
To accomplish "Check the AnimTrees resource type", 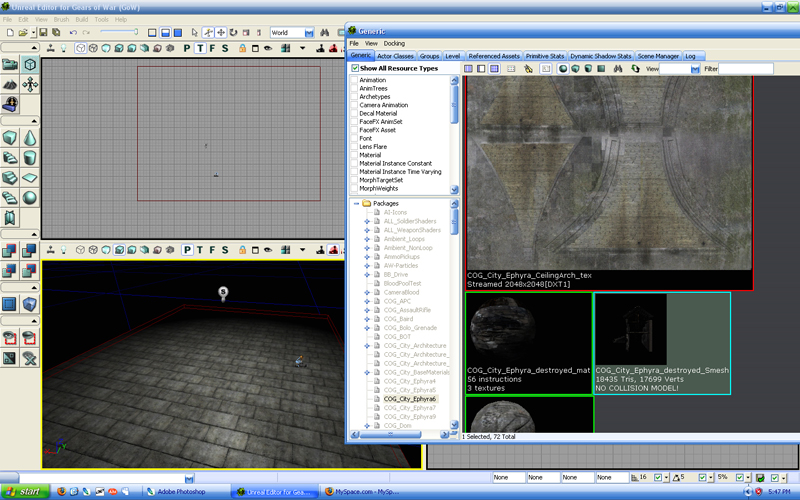I will [x=354, y=88].
